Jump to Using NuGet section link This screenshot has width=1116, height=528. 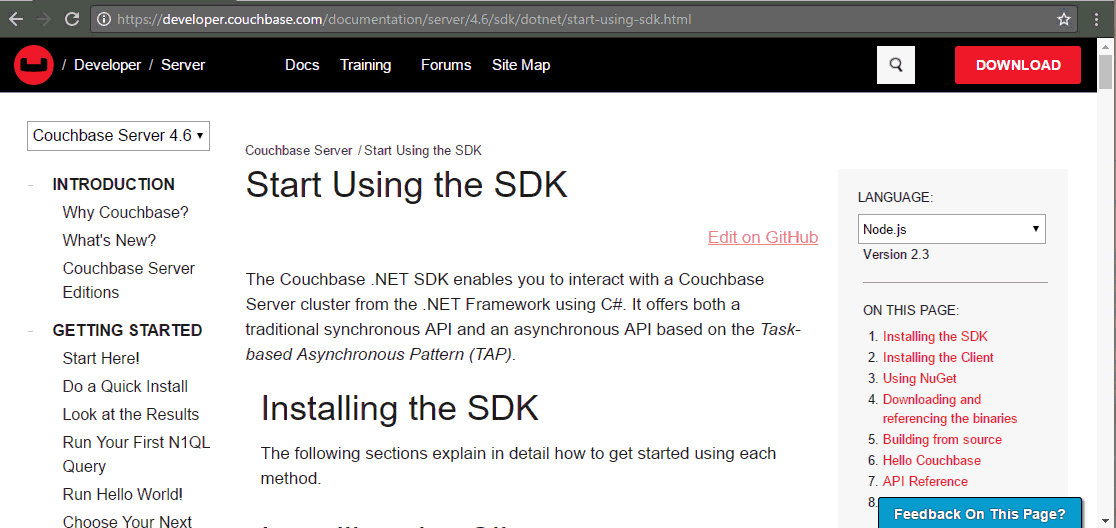tap(920, 378)
